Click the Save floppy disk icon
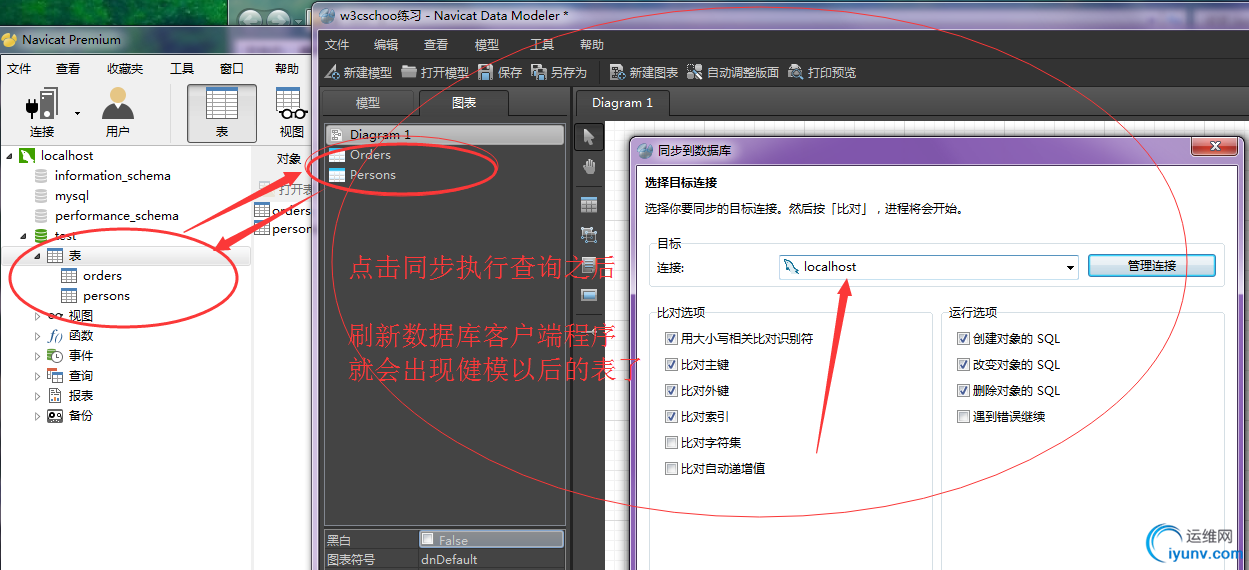 pyautogui.click(x=486, y=72)
